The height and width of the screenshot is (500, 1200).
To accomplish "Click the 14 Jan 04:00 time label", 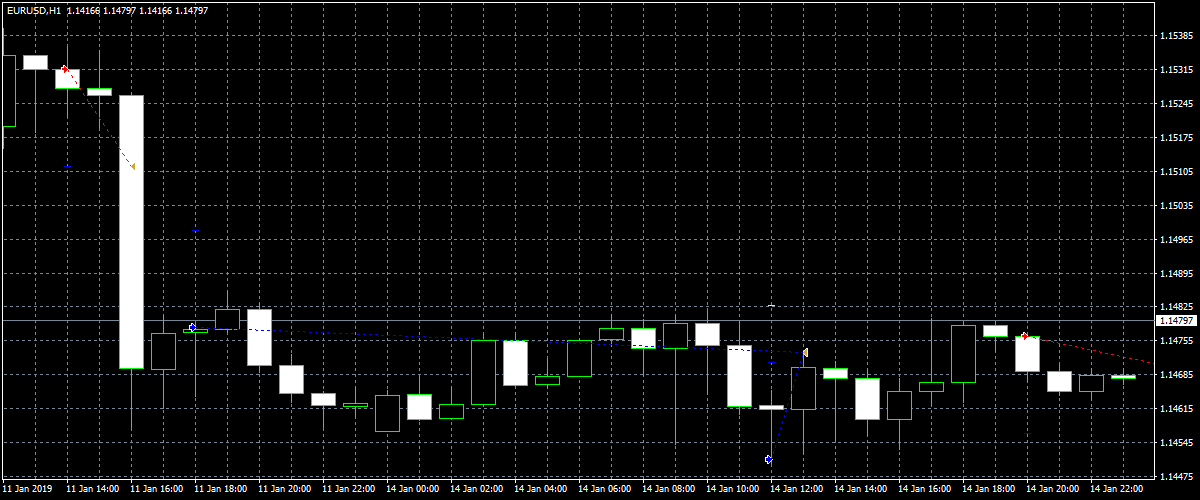I will (541, 490).
